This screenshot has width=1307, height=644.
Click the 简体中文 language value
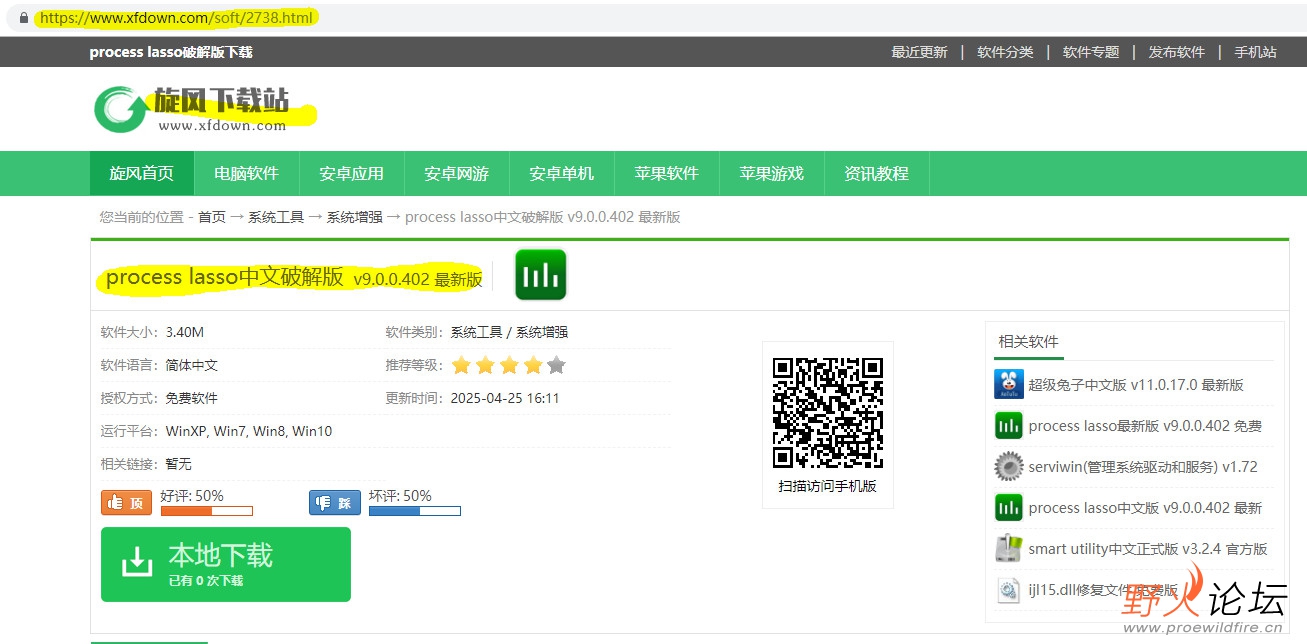pyautogui.click(x=191, y=365)
